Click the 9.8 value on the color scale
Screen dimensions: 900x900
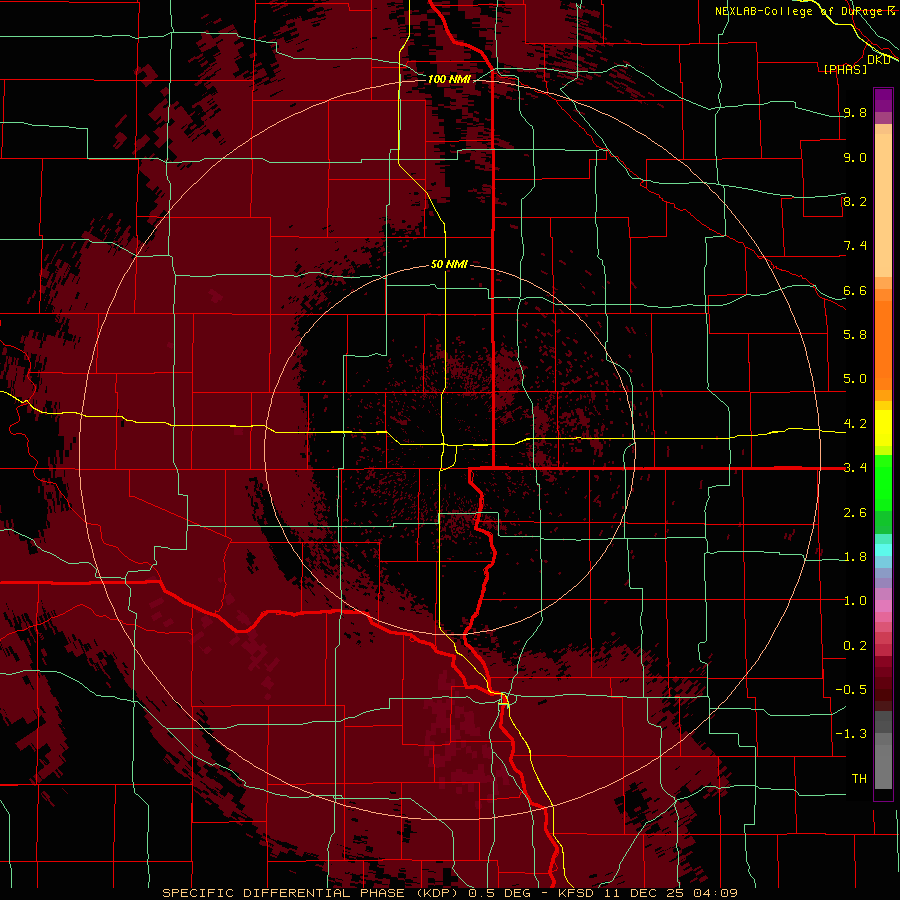[x=855, y=112]
